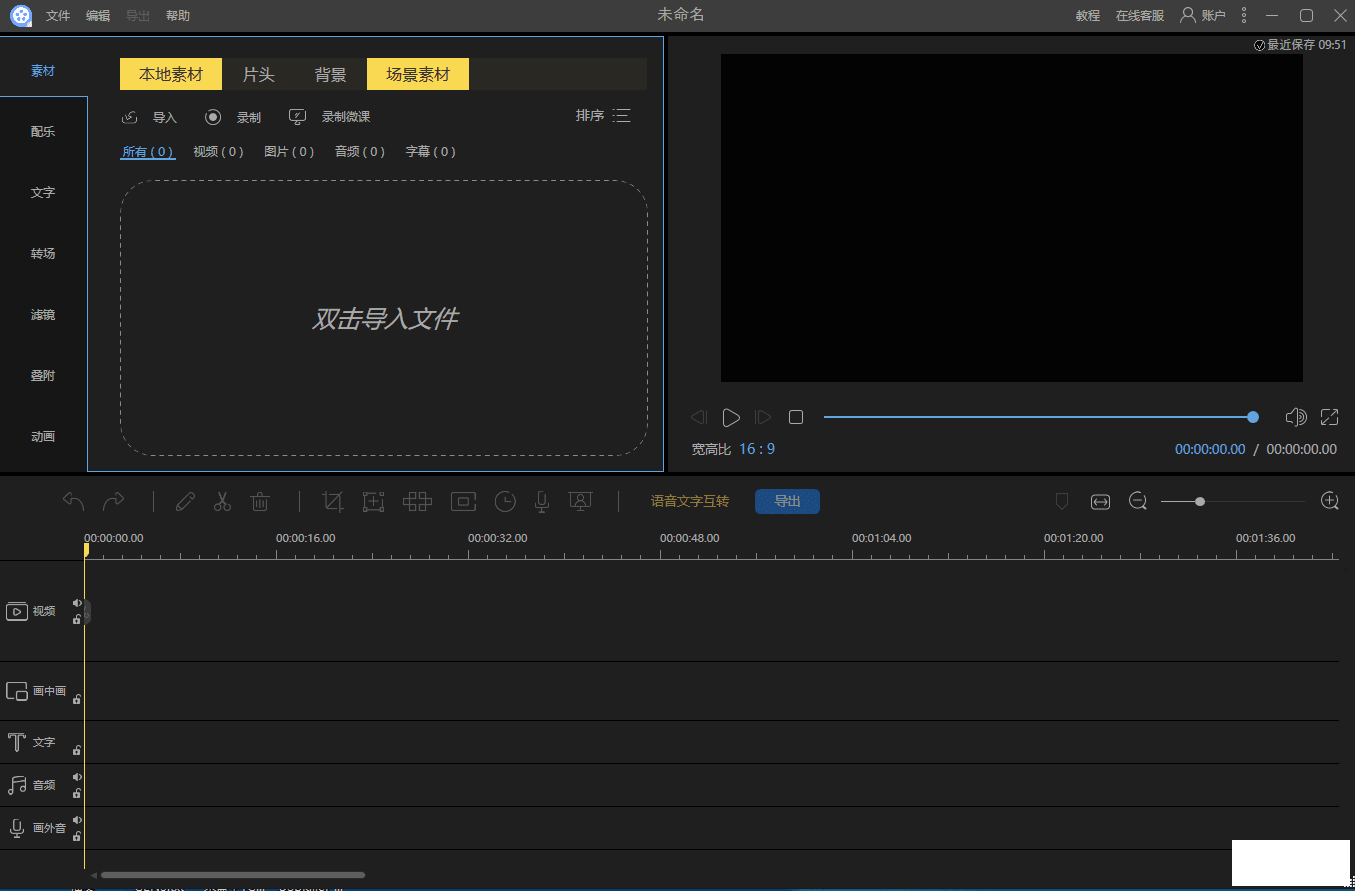Open the 文件 menu
Image resolution: width=1355 pixels, height=891 pixels.
58,16
